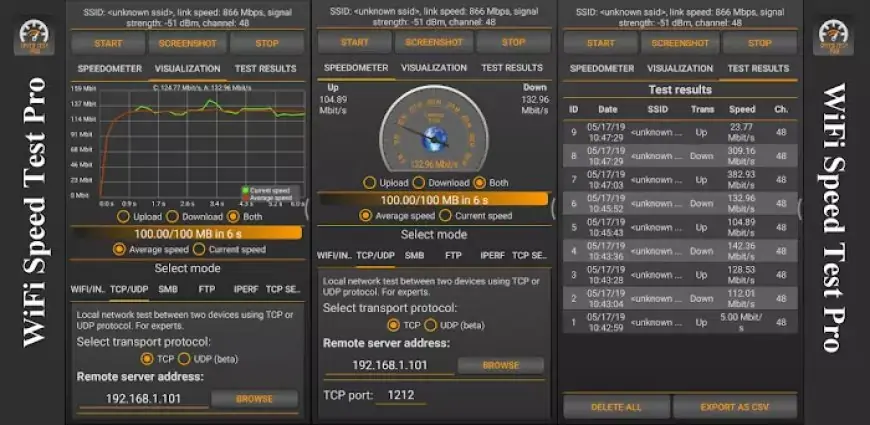This screenshot has width=870, height=425.
Task: Choose Average speed on the Speedometer screen
Action: [x=397, y=216]
